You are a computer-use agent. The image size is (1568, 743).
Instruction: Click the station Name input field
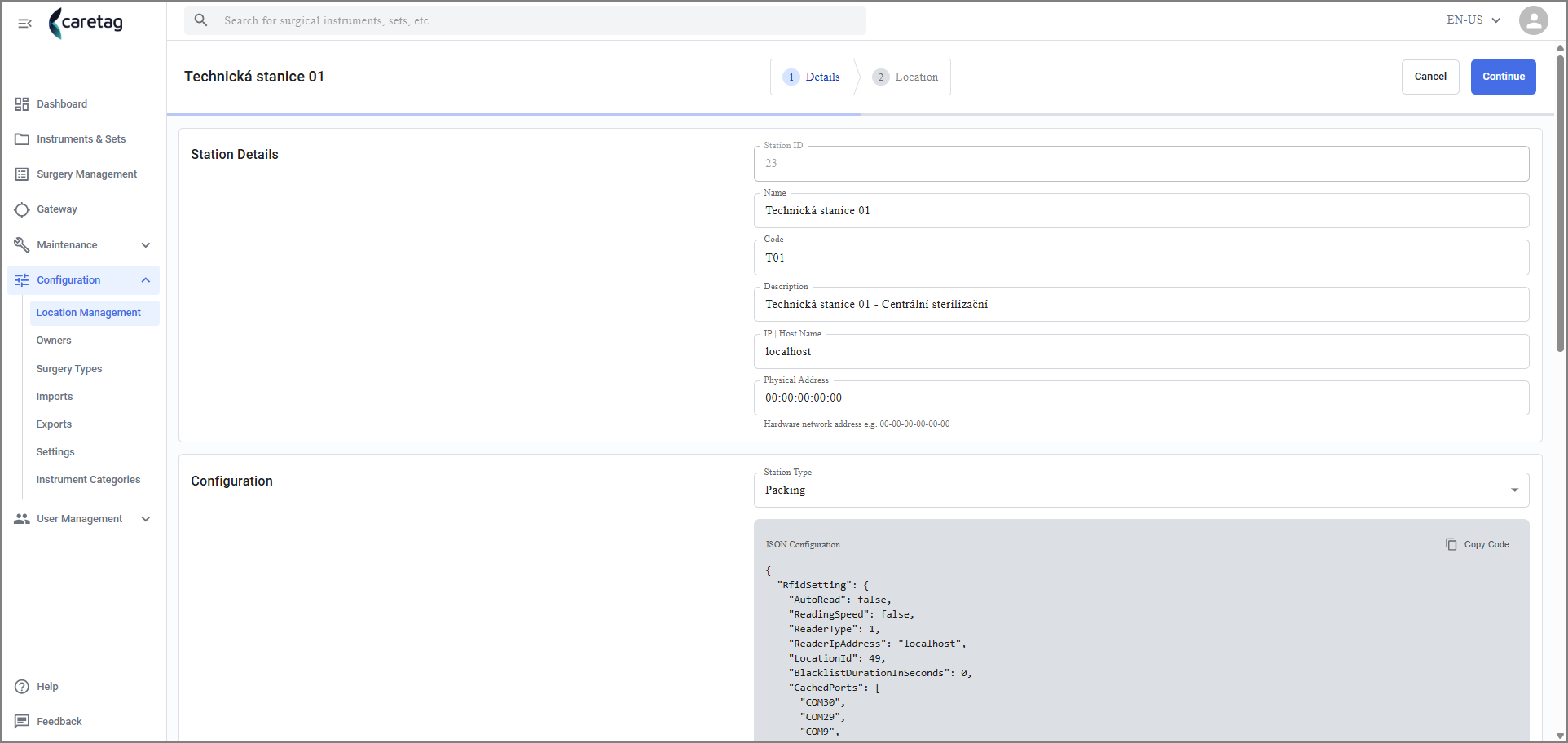pyautogui.click(x=1141, y=211)
